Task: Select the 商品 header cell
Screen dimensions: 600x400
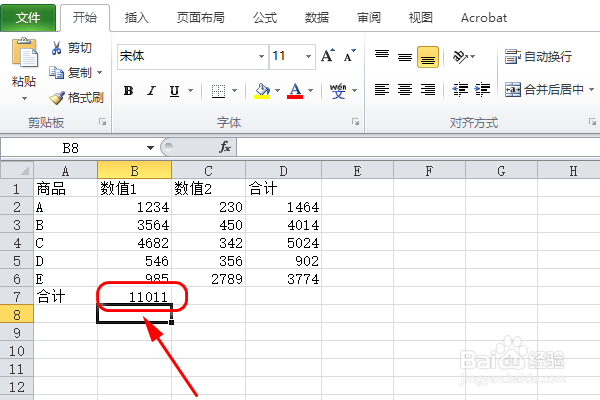Action: [x=65, y=189]
